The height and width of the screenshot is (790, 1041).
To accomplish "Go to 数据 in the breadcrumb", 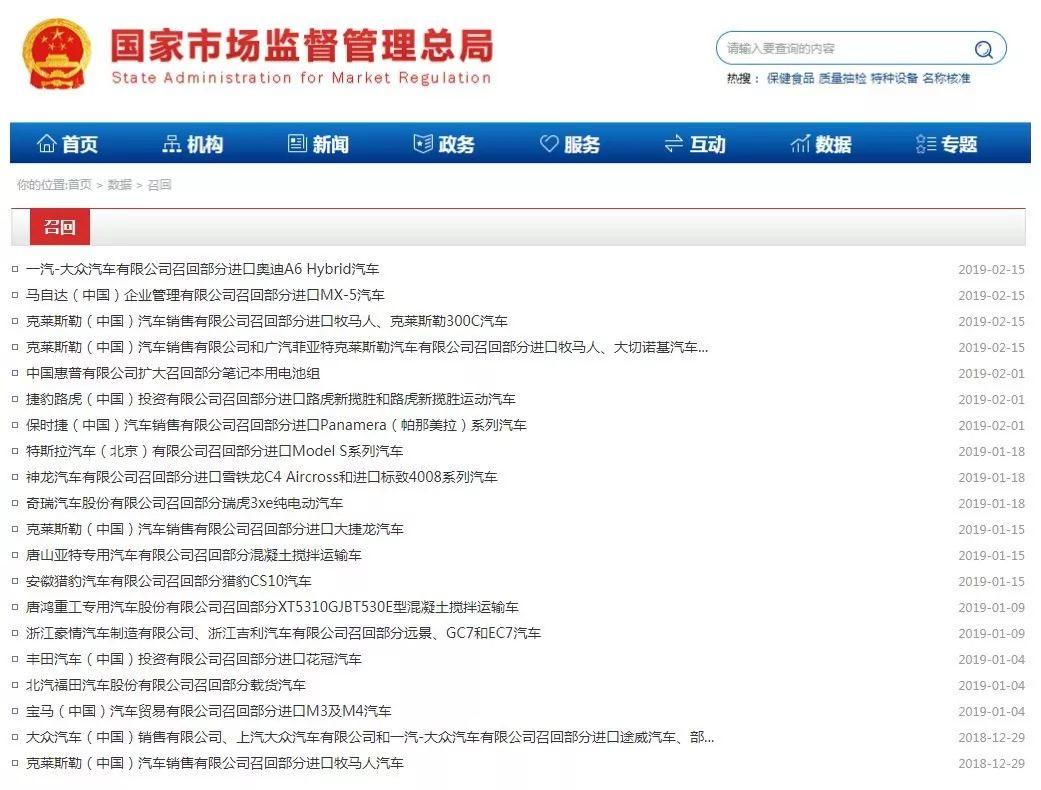I will pos(120,185).
